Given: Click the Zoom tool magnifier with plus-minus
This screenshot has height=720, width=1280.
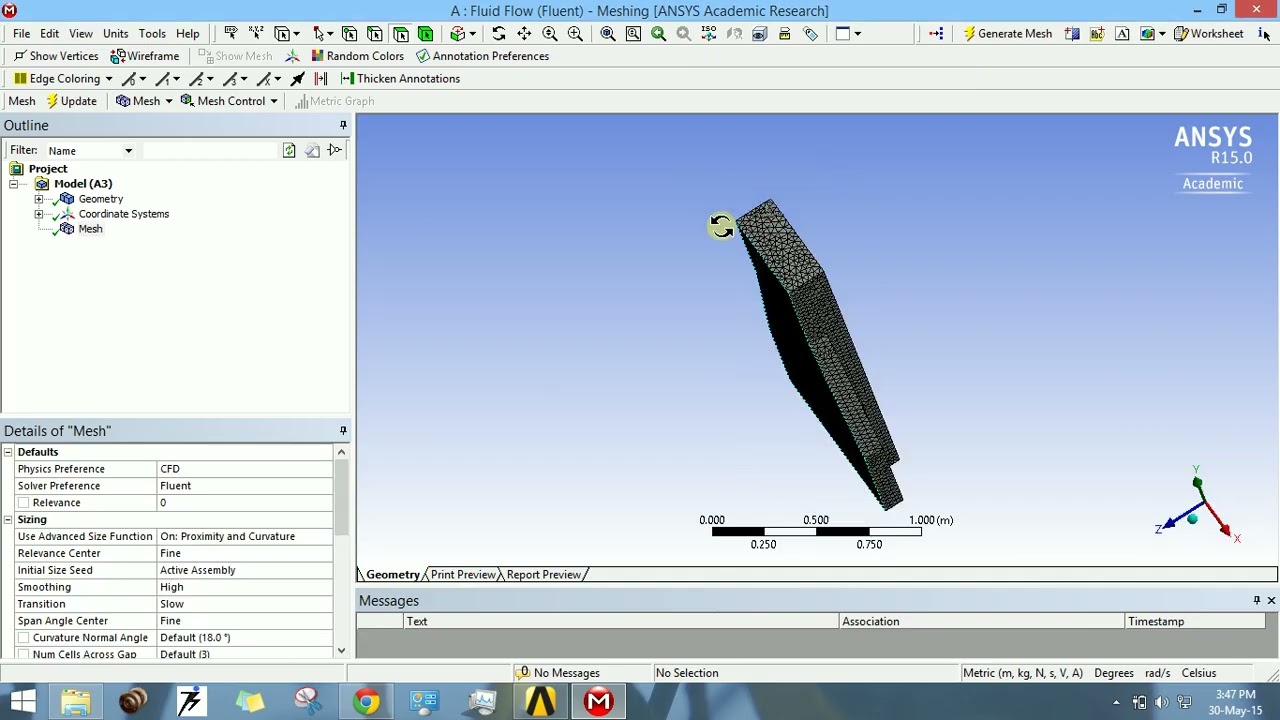Looking at the screenshot, I should click(x=549, y=33).
